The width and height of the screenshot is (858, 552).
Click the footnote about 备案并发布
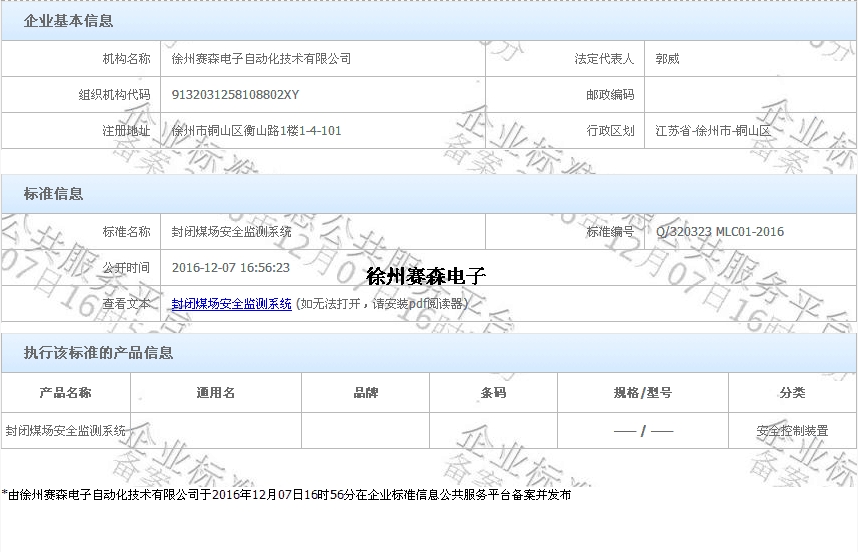point(286,495)
